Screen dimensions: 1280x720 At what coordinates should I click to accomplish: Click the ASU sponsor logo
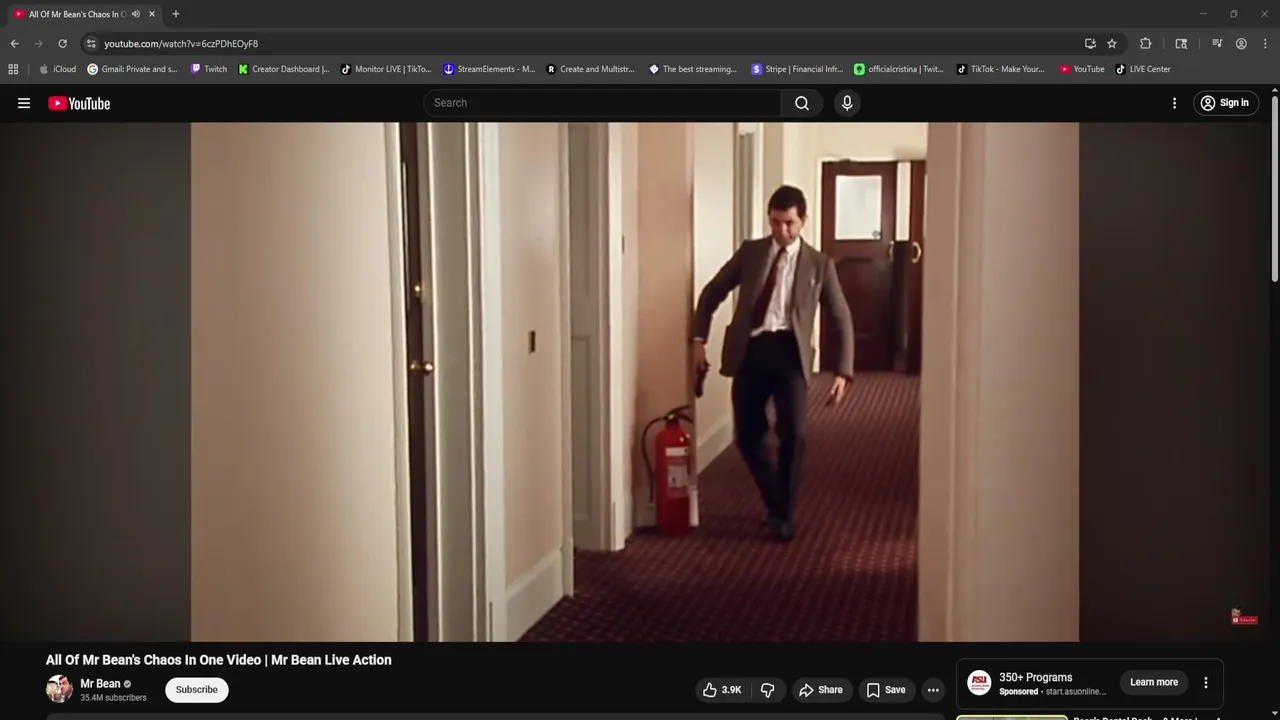[x=979, y=682]
